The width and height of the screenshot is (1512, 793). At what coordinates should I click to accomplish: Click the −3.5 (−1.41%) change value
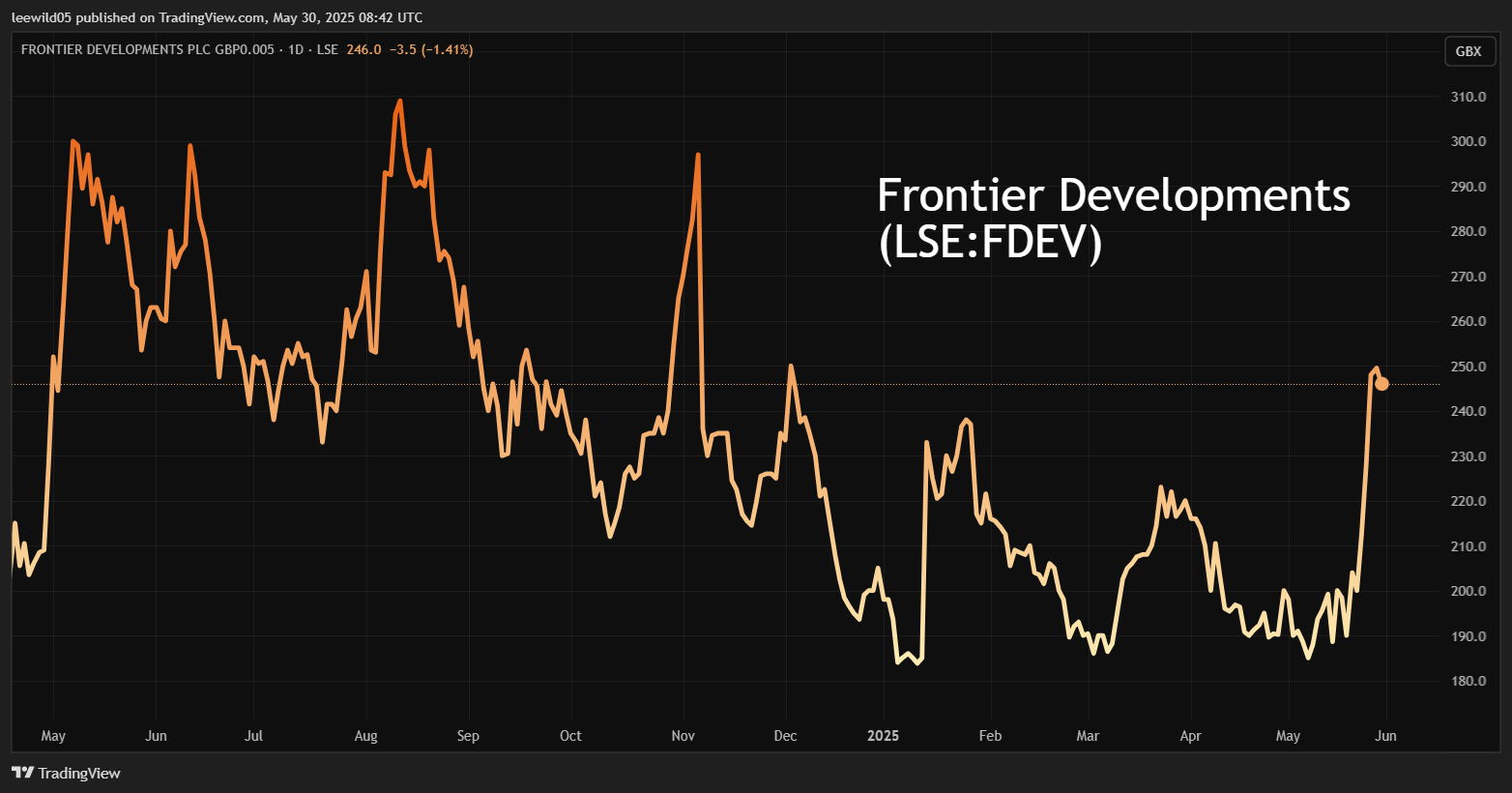(x=431, y=49)
